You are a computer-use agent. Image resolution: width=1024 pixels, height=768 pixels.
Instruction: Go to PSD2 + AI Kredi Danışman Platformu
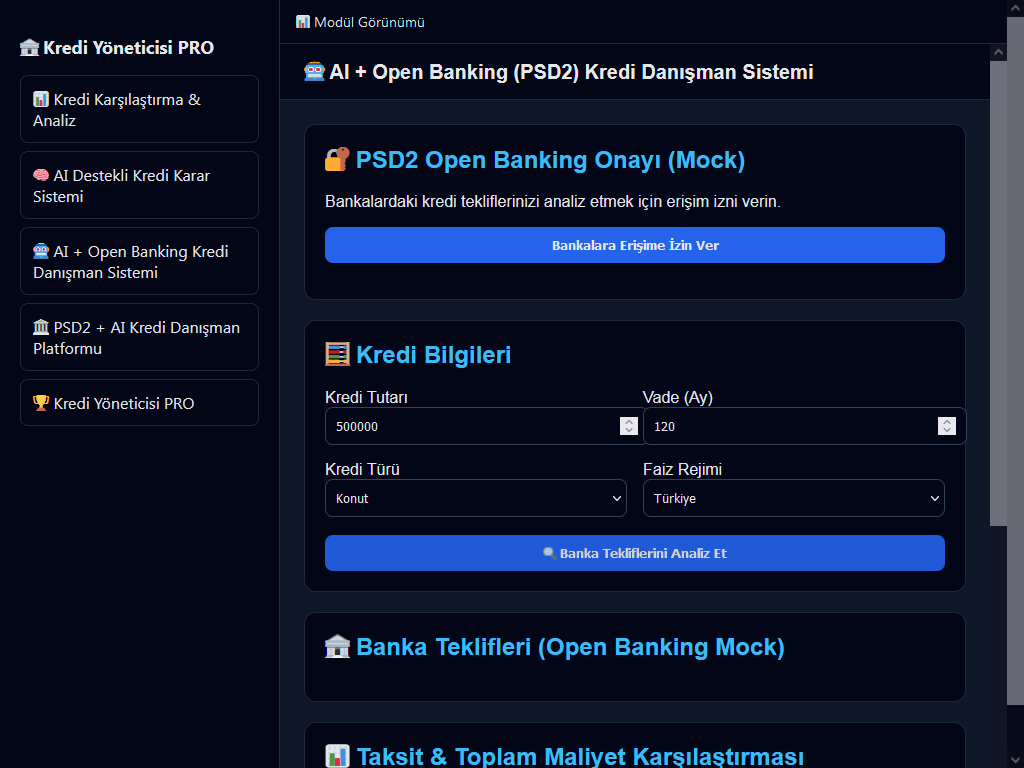(x=139, y=338)
